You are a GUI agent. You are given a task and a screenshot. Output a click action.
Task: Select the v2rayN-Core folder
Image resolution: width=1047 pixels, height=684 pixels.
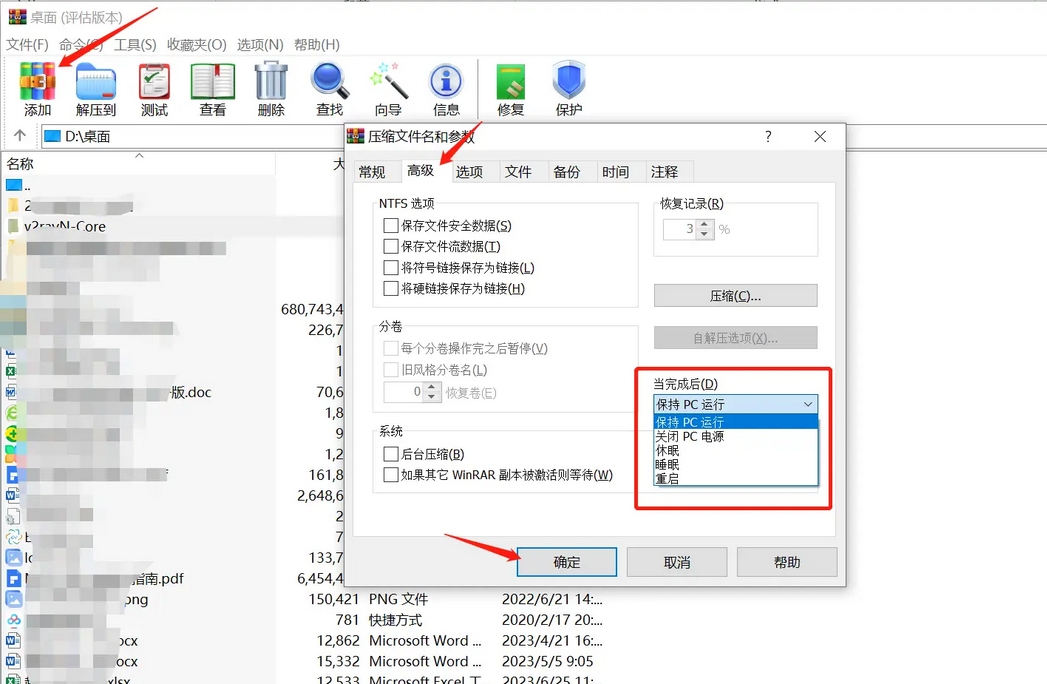pyautogui.click(x=65, y=226)
